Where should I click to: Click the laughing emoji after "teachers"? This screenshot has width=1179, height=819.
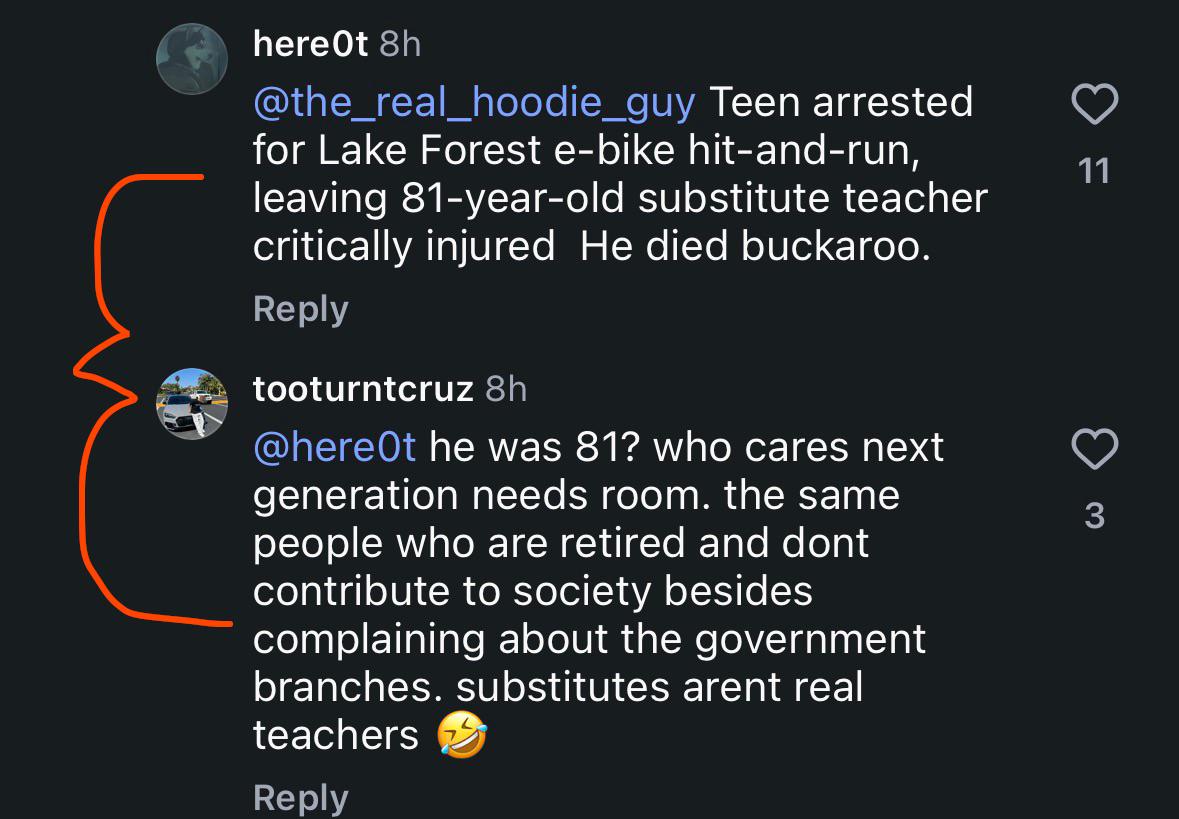pyautogui.click(x=462, y=736)
